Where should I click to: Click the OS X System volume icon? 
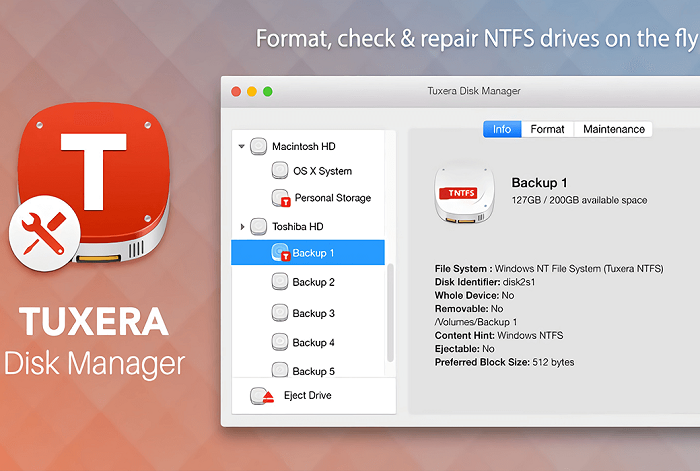pyautogui.click(x=280, y=171)
